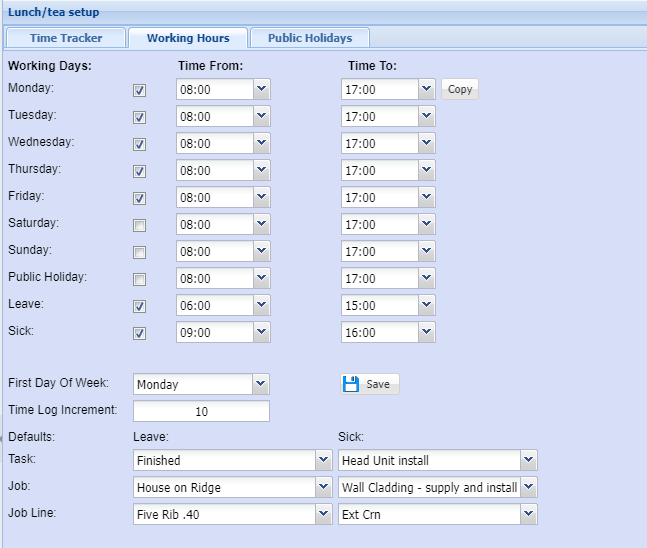The width and height of the screenshot is (647, 548).
Task: Toggle the Monday working day checkbox
Action: pos(140,90)
